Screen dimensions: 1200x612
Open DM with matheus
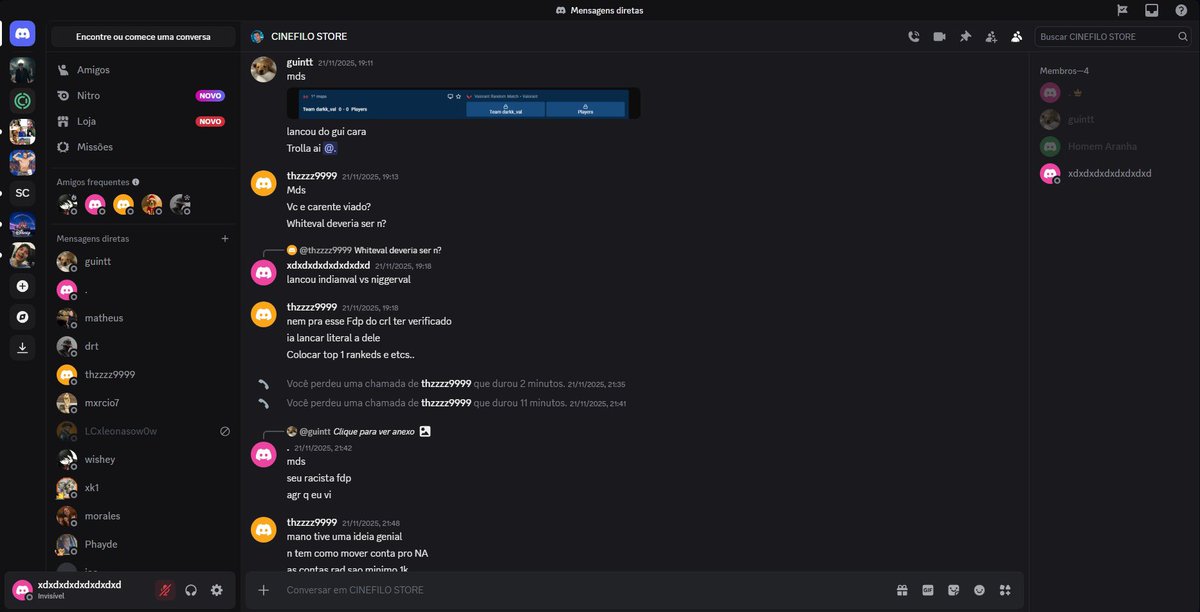tap(144, 318)
